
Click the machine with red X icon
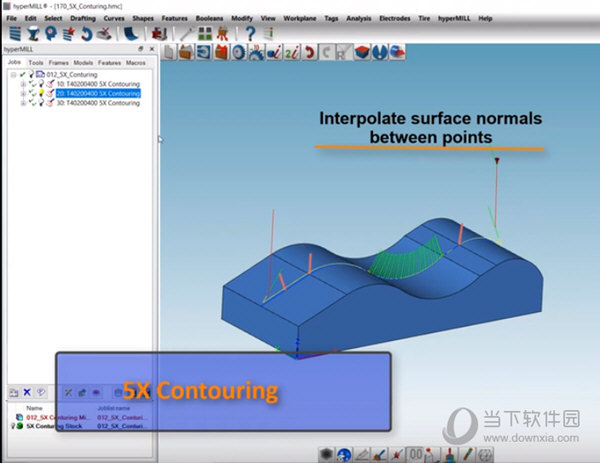click(x=104, y=34)
